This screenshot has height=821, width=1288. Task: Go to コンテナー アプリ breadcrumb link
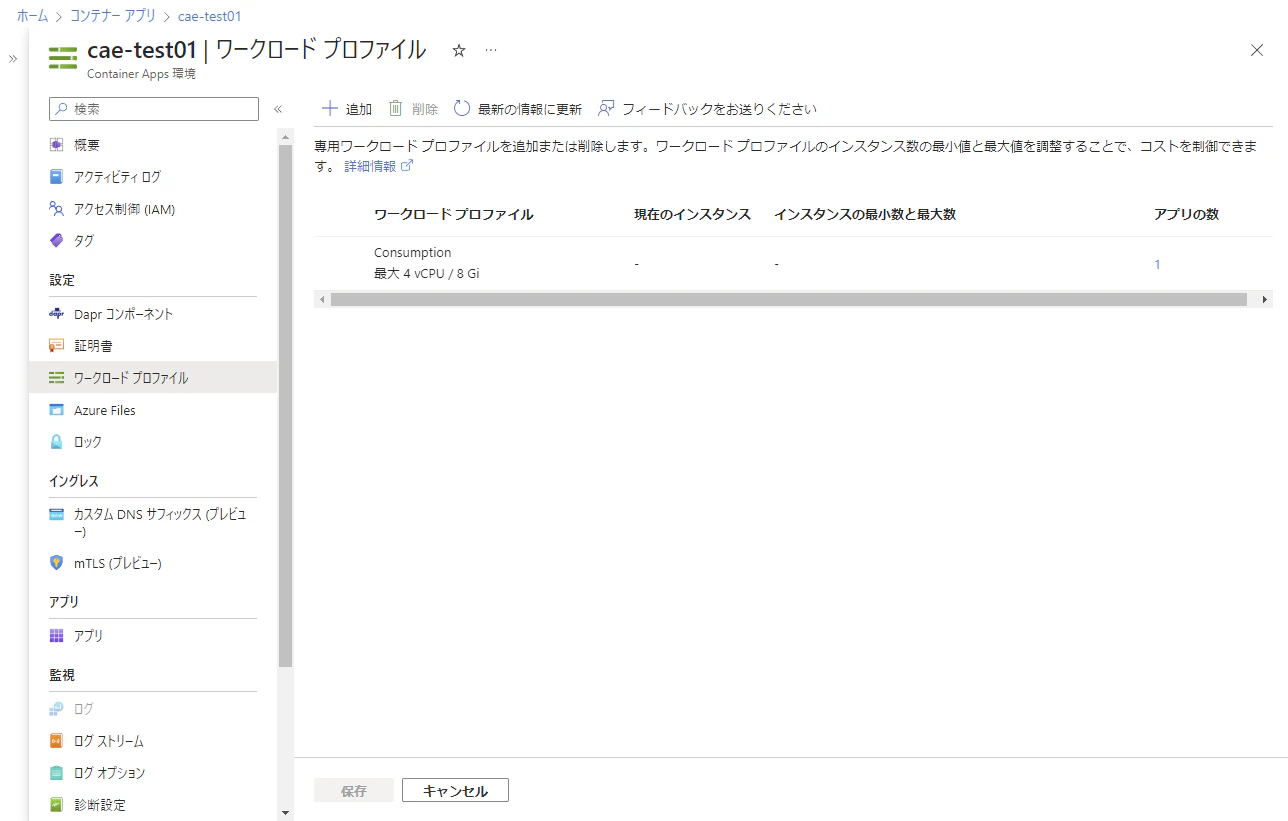click(112, 16)
